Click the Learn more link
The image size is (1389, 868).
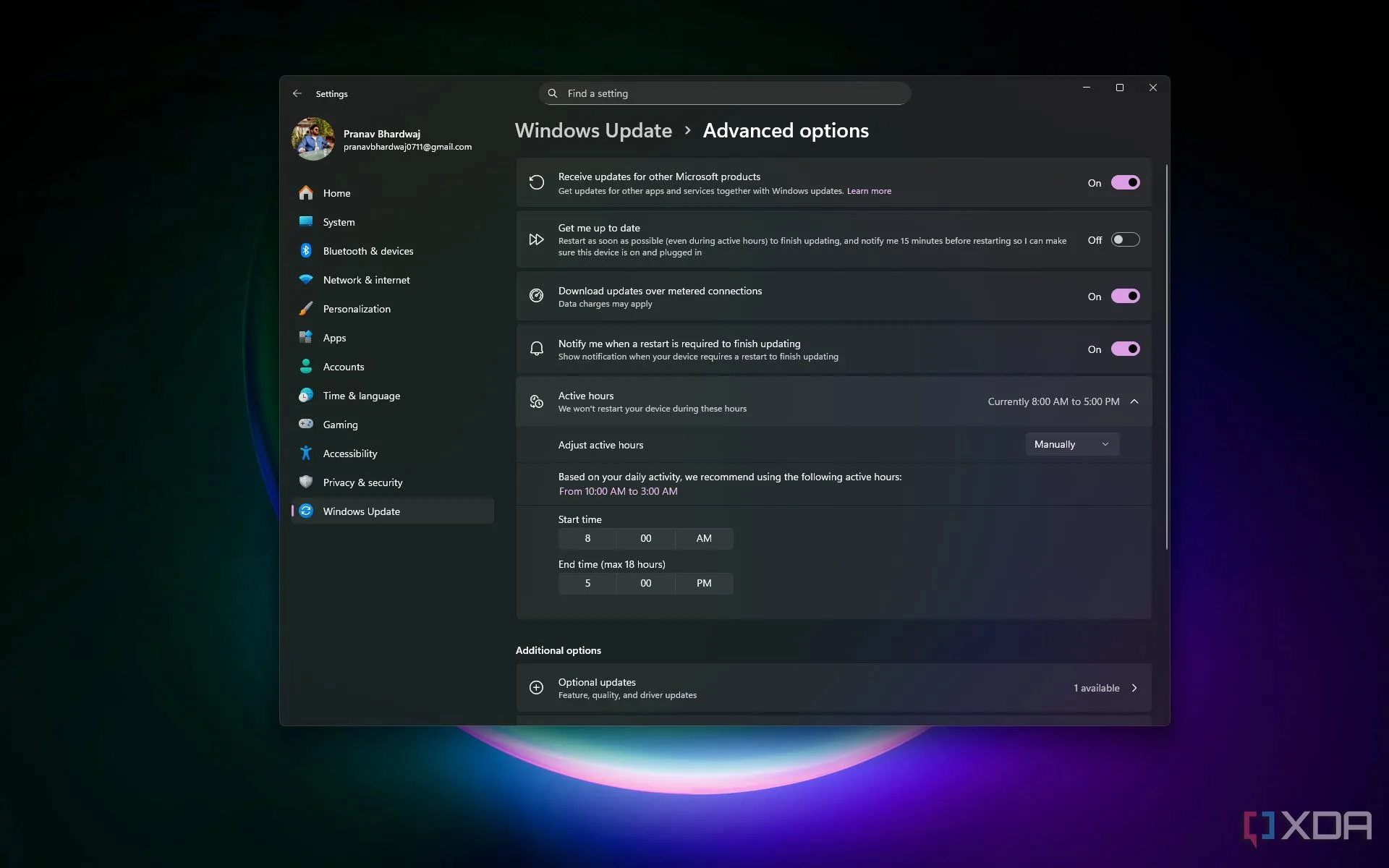(x=869, y=191)
